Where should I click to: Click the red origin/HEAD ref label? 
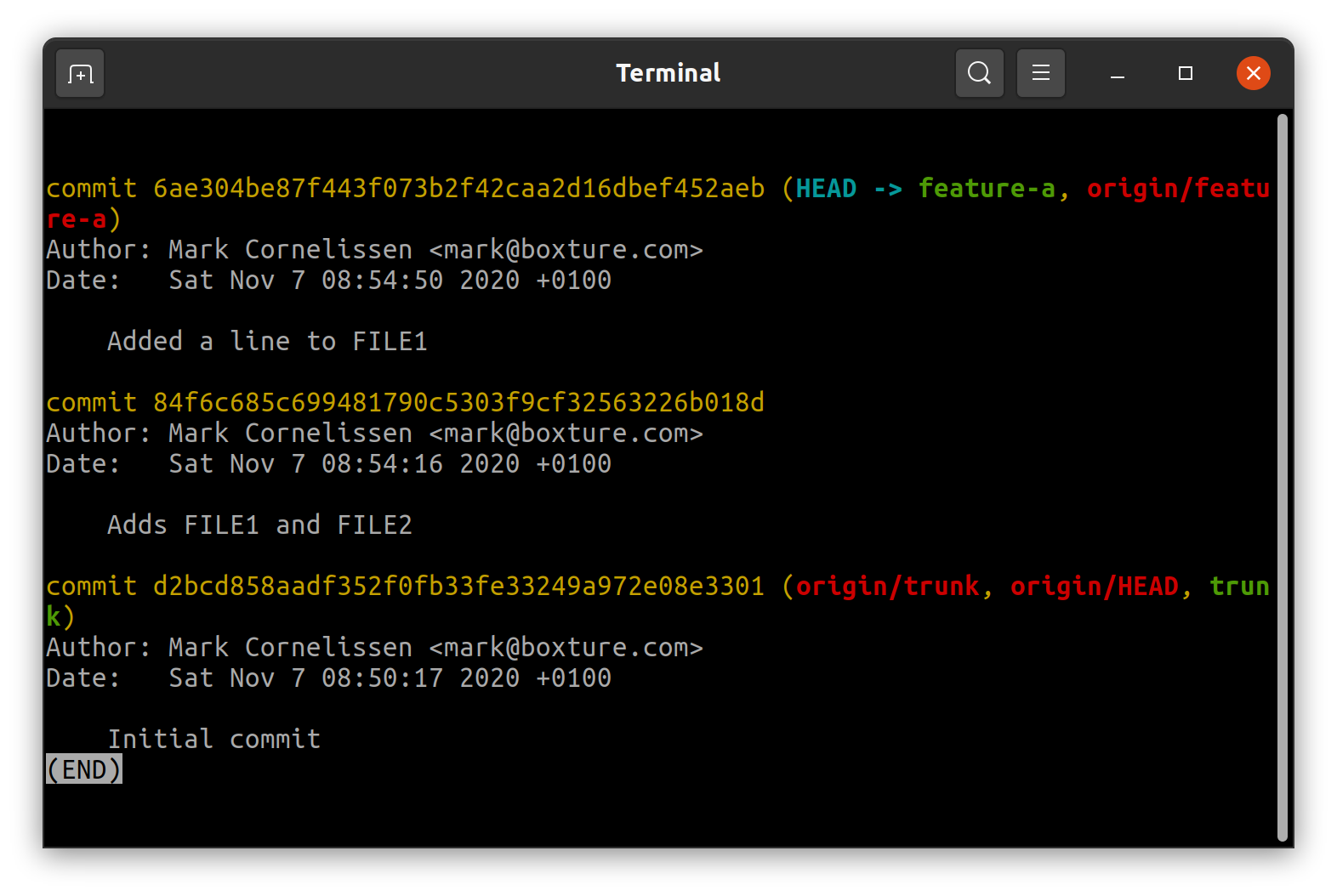(x=1095, y=587)
